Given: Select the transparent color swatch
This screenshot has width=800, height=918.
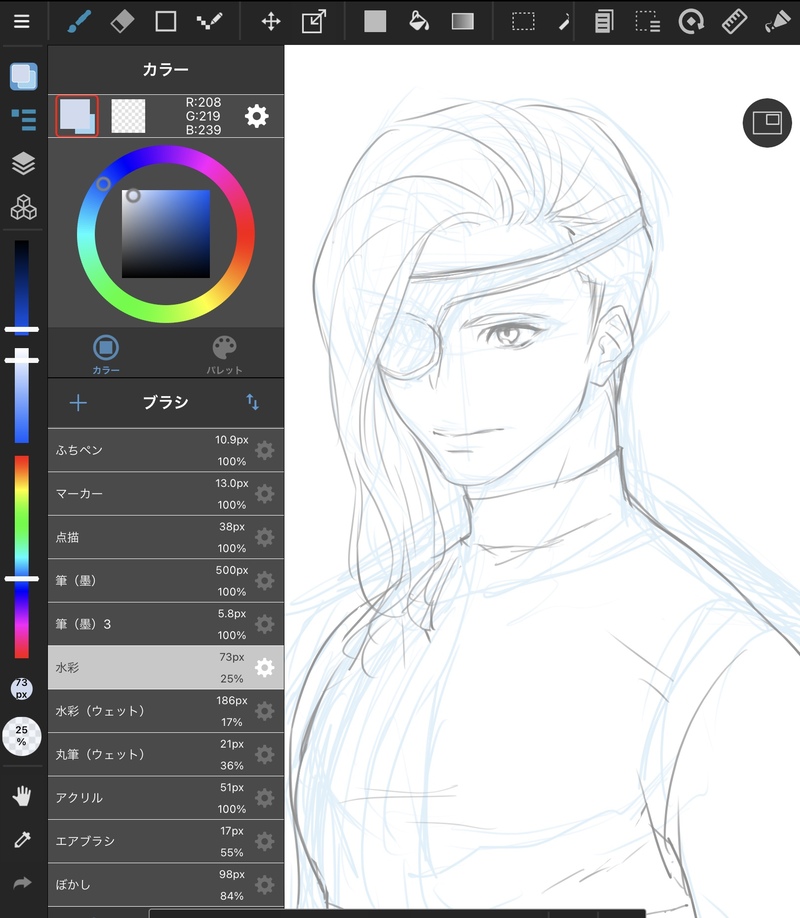Looking at the screenshot, I should (x=128, y=116).
